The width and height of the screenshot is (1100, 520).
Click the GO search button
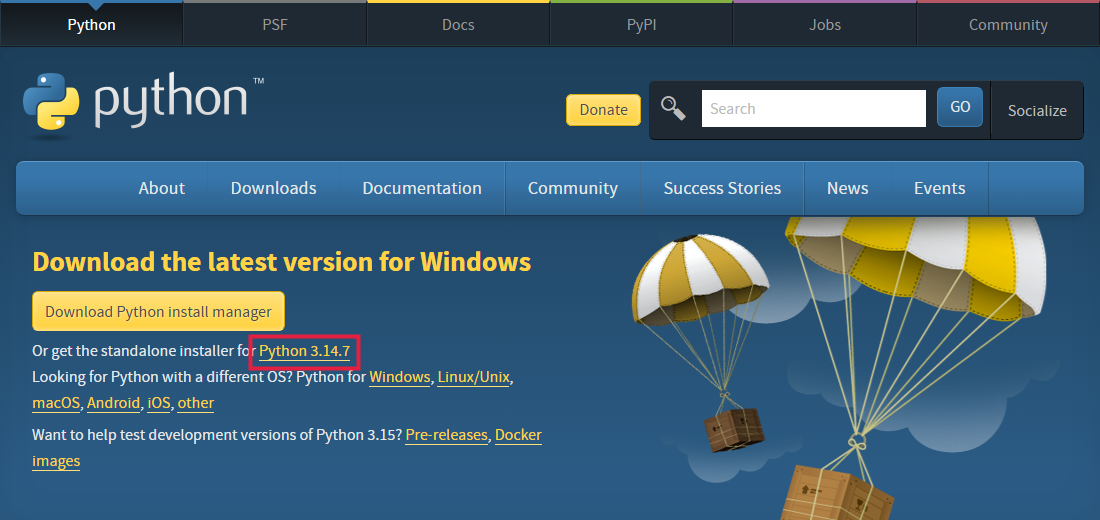[960, 107]
